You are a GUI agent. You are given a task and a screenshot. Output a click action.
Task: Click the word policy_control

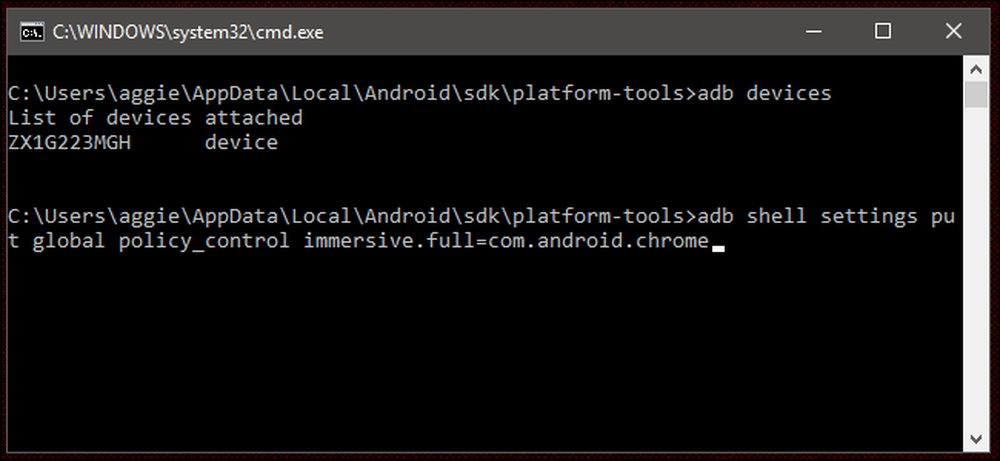pyautogui.click(x=204, y=242)
